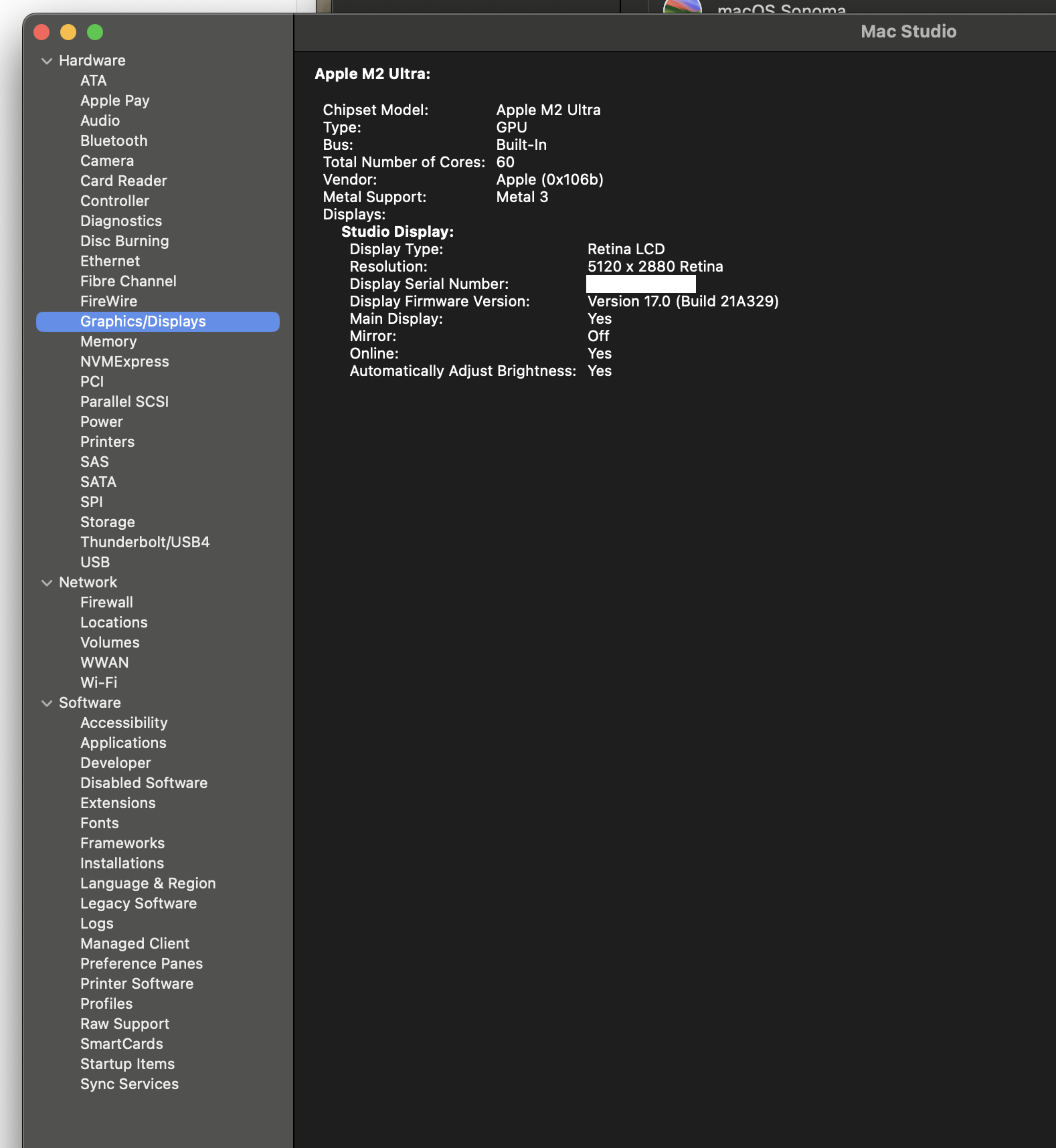Select ATA in the sidebar
Screen dimensions: 1056x1148
pos(94,80)
